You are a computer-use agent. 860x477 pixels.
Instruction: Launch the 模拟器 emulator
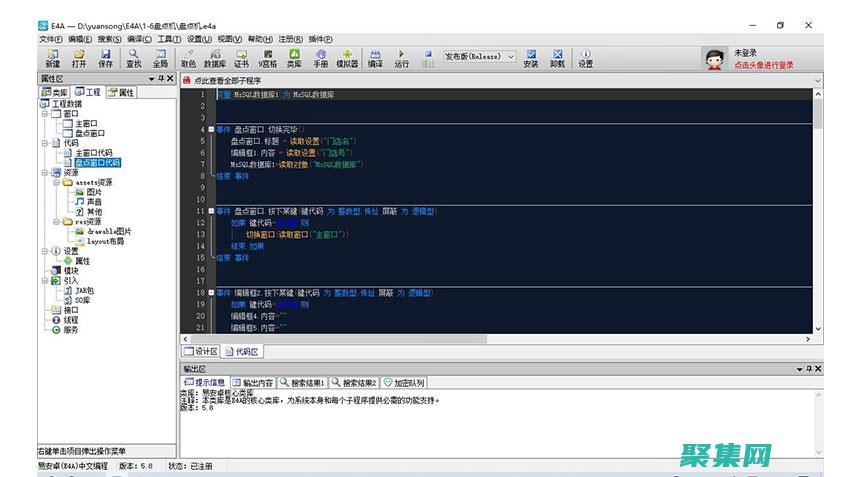[x=346, y=58]
